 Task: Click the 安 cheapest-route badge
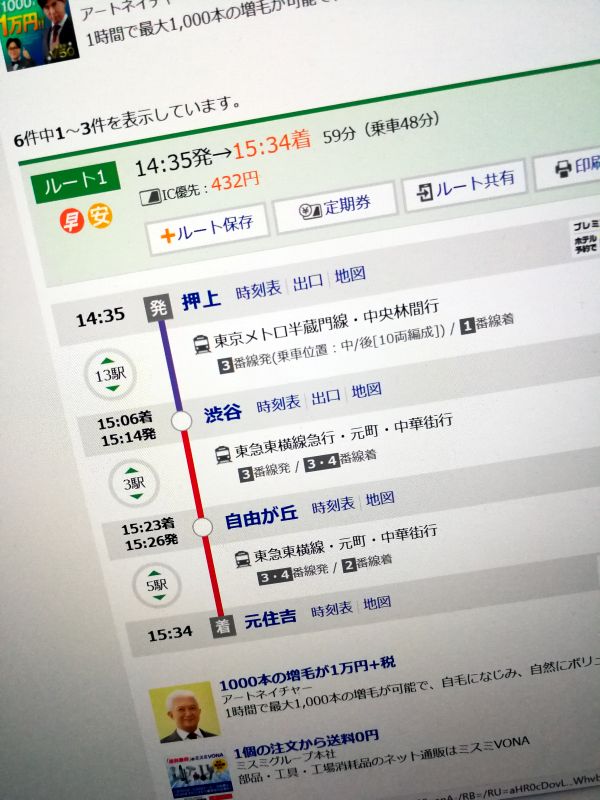(99, 216)
